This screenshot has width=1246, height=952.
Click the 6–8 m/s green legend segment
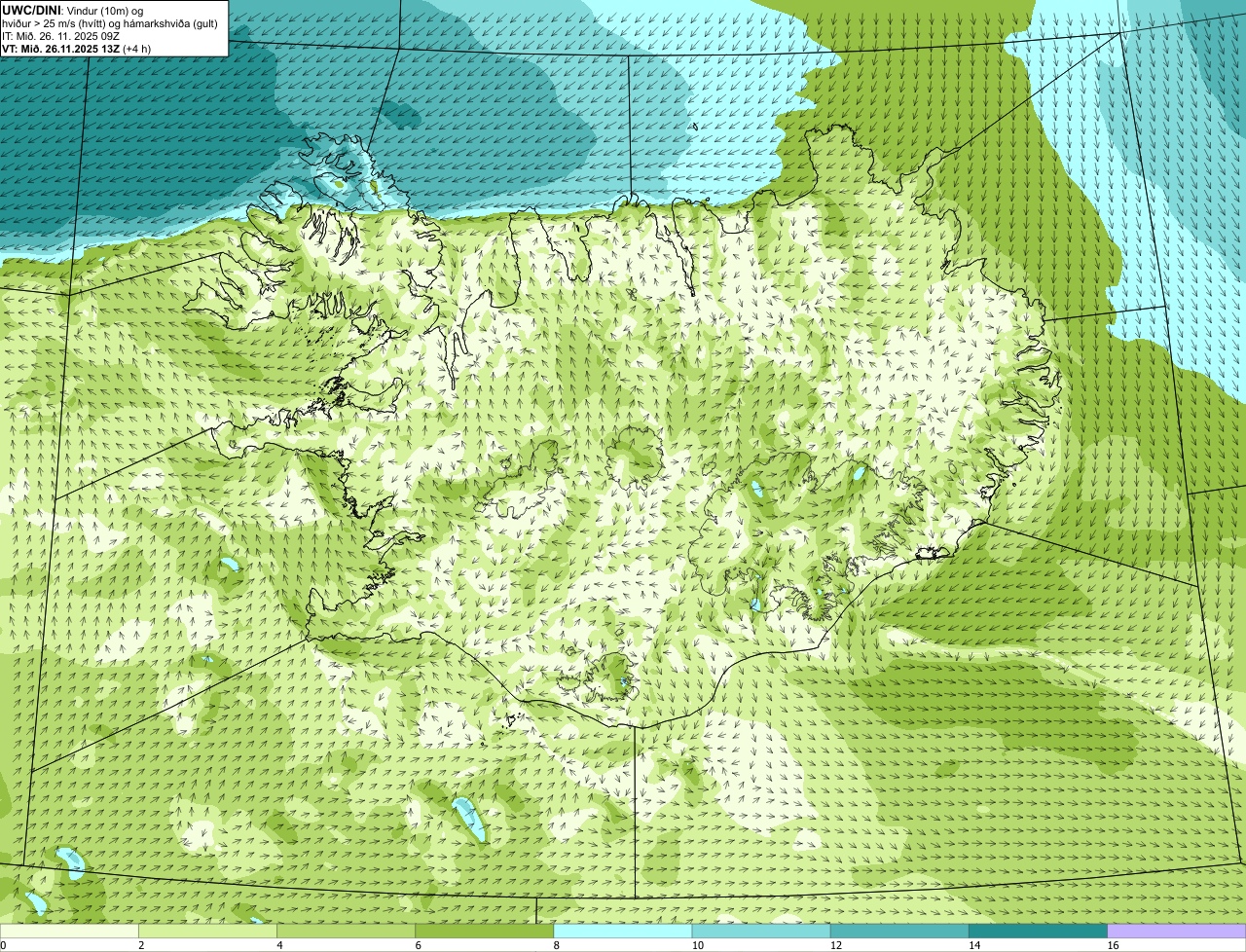[485, 931]
